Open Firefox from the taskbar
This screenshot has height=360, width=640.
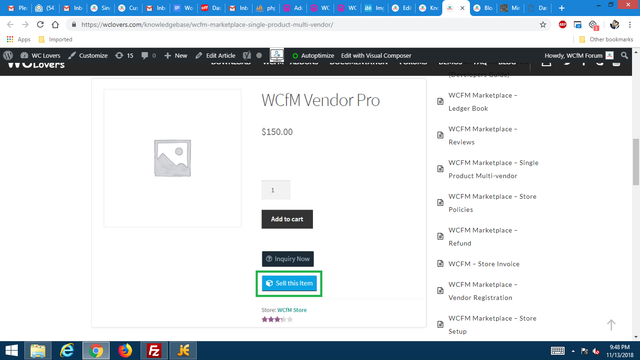(x=125, y=351)
